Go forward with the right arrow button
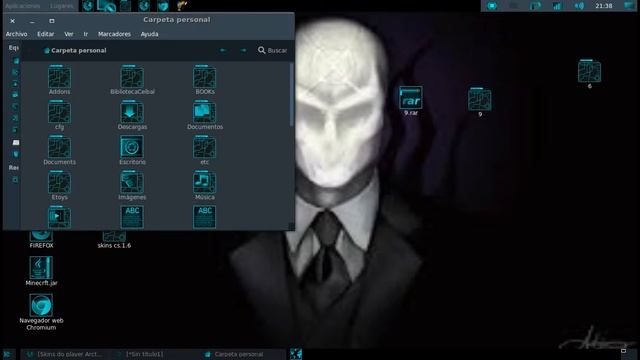The width and height of the screenshot is (640, 360). point(243,50)
